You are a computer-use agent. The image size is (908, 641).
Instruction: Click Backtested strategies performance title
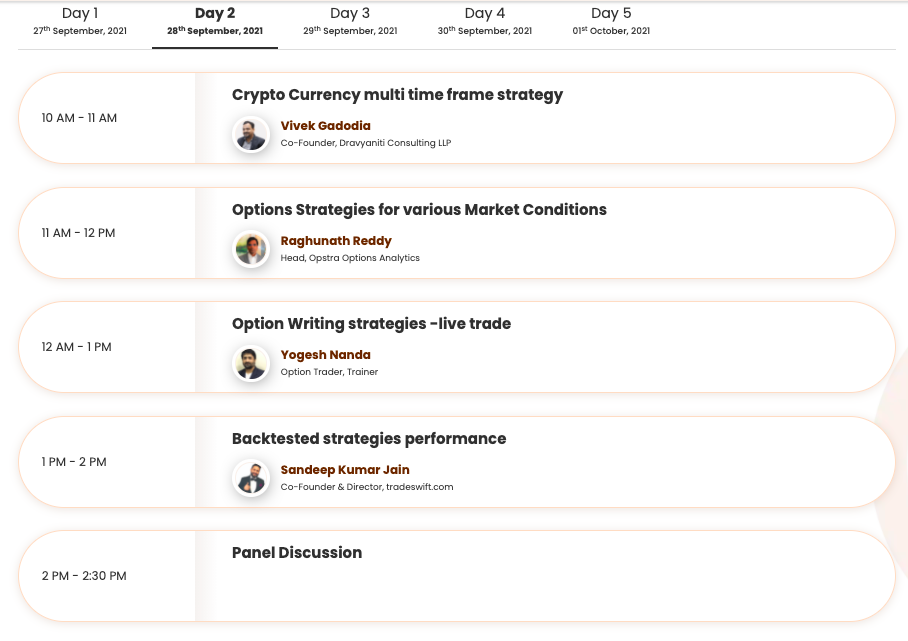click(x=369, y=439)
